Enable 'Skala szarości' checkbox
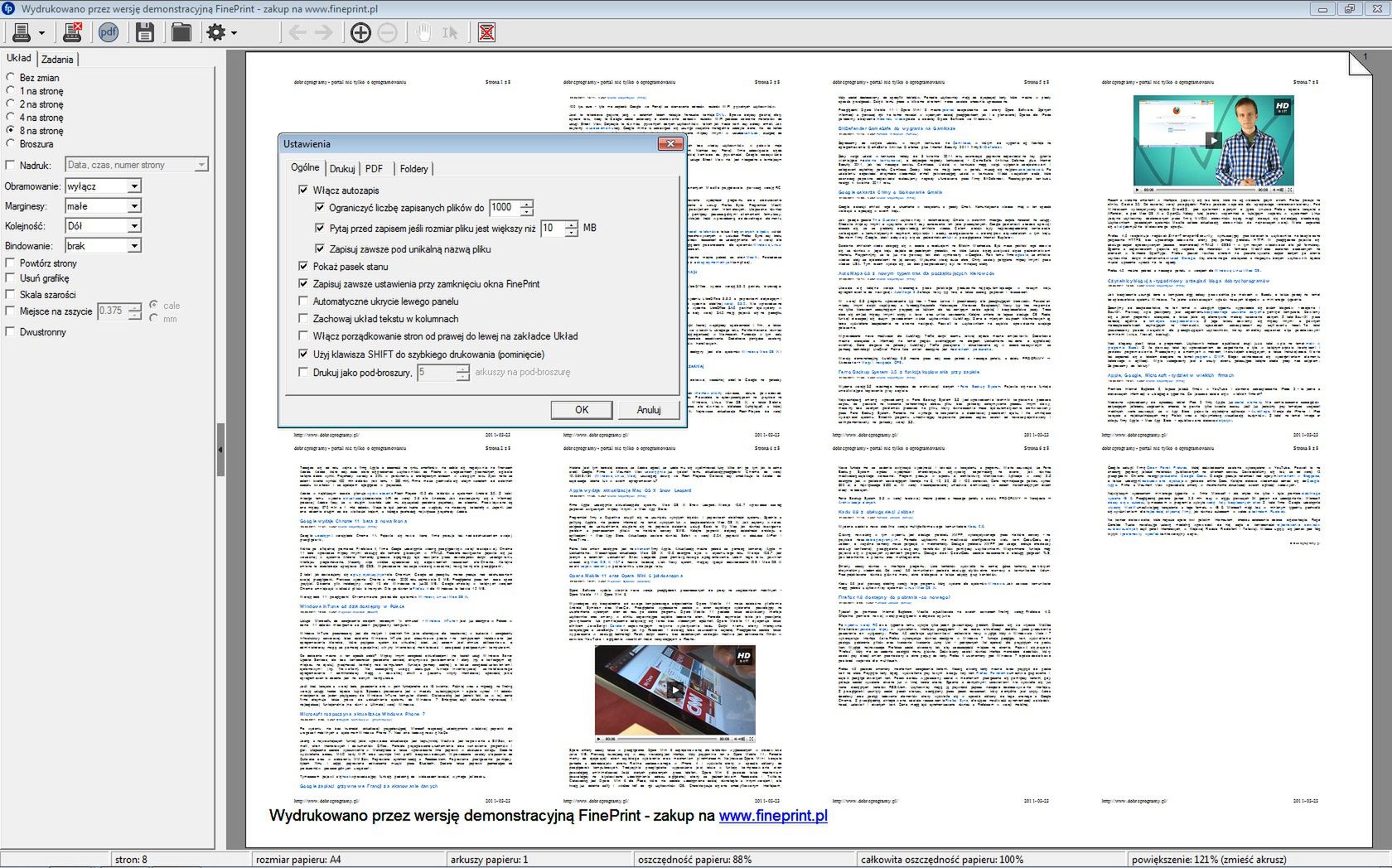 pyautogui.click(x=11, y=295)
